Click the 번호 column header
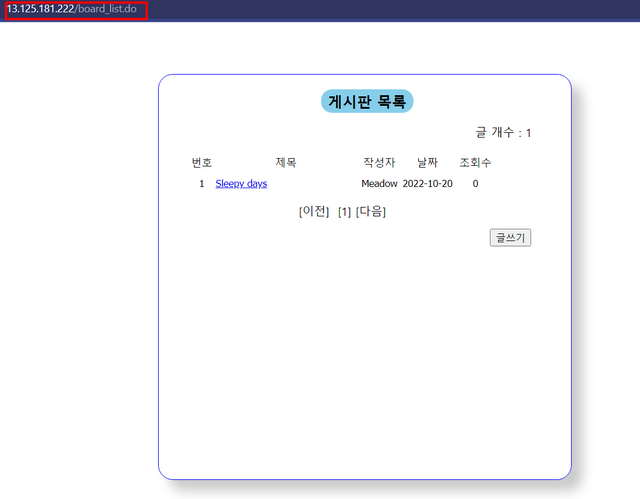 click(x=202, y=162)
